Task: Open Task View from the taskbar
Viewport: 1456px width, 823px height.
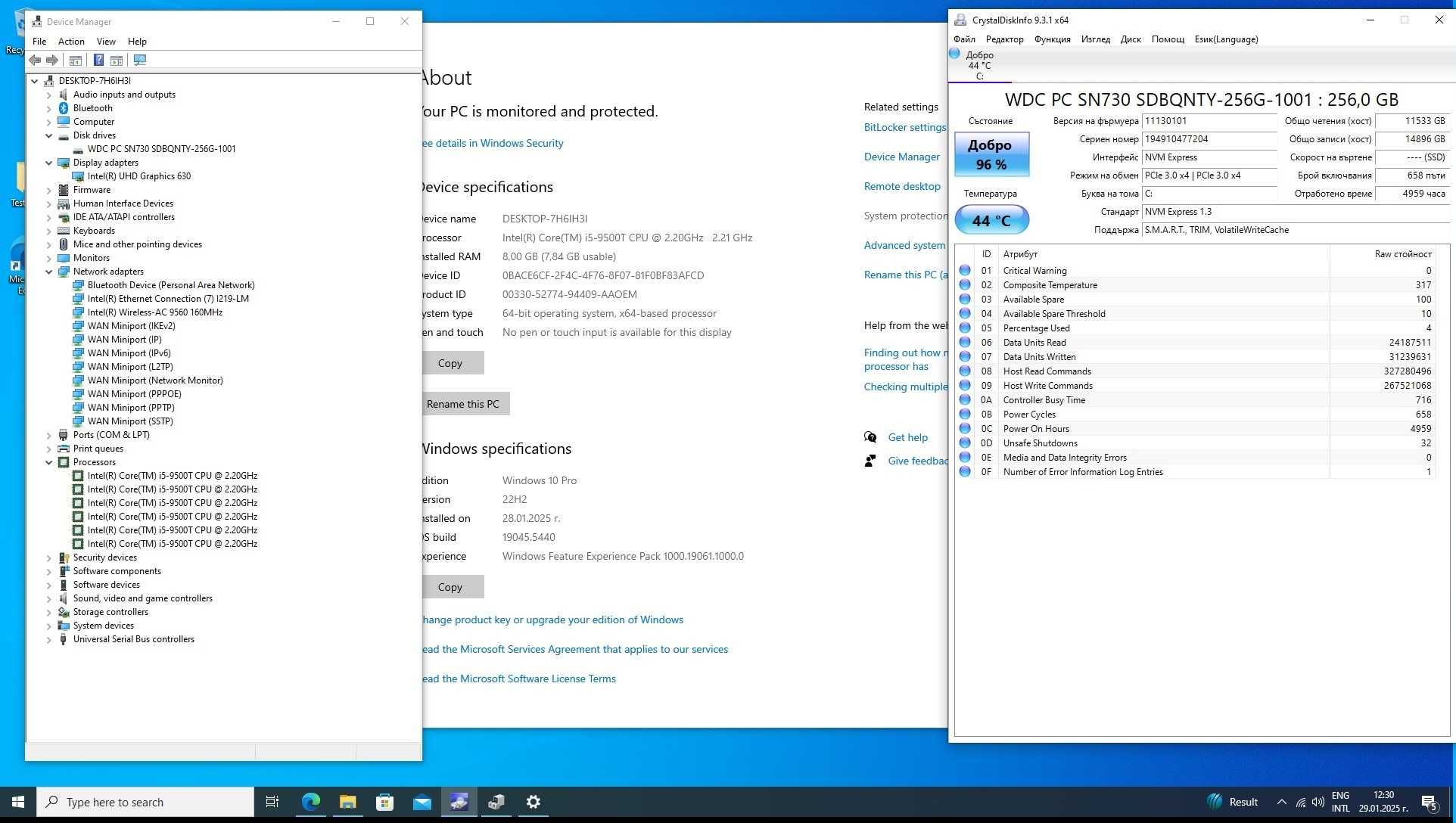Action: click(272, 802)
